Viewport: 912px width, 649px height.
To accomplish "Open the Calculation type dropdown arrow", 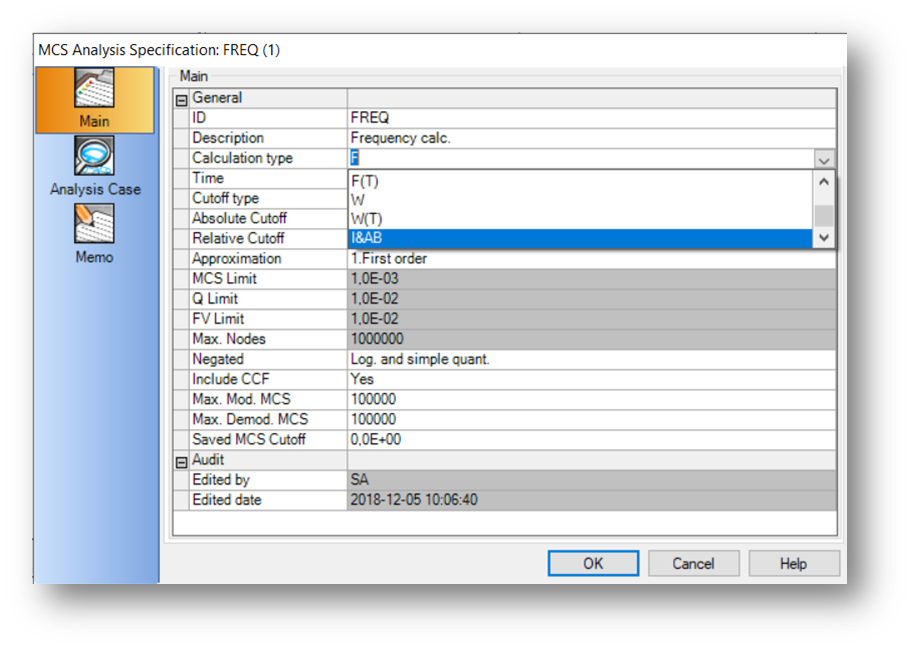I will pyautogui.click(x=823, y=159).
